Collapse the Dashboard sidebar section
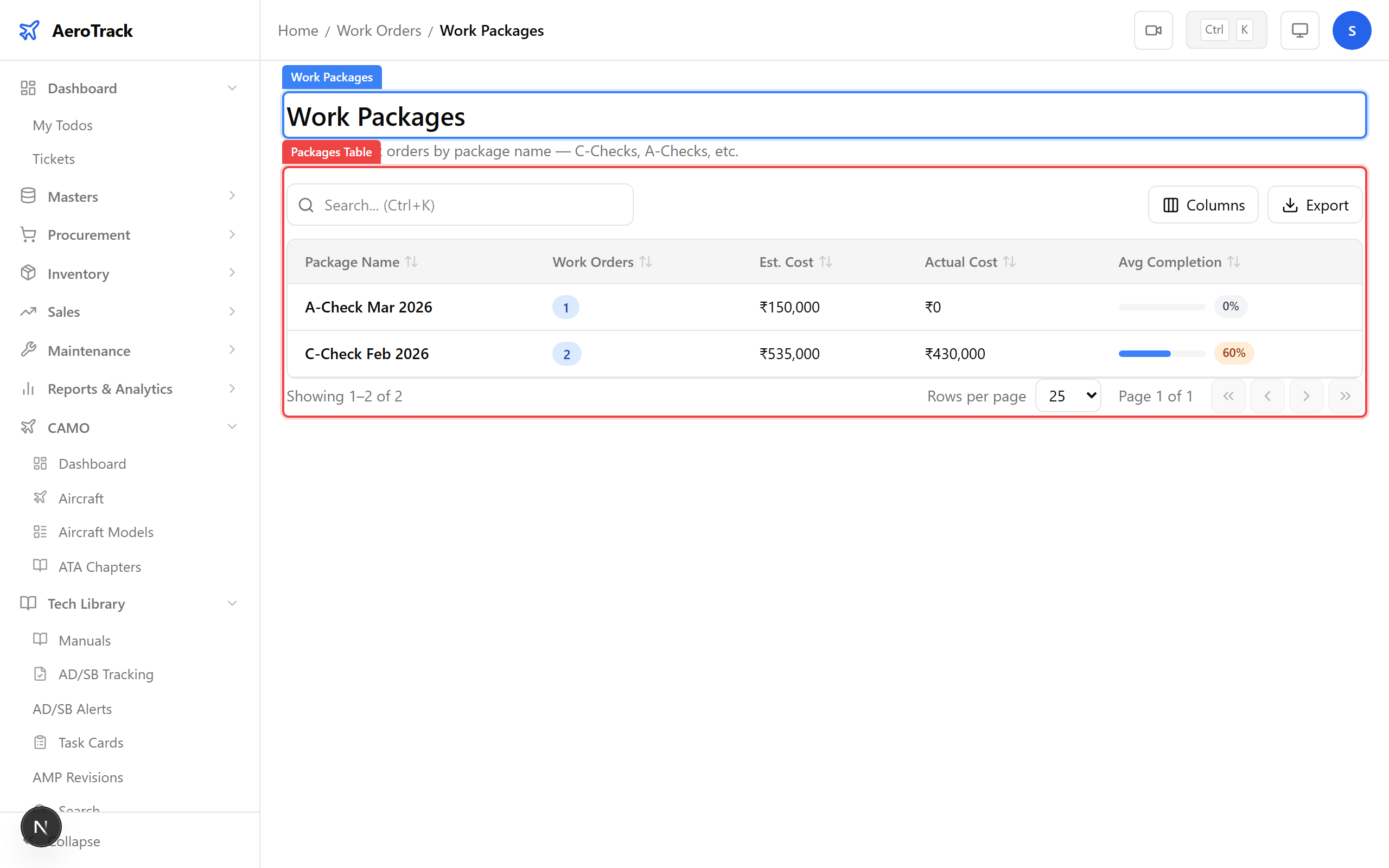The width and height of the screenshot is (1389, 868). tap(232, 87)
